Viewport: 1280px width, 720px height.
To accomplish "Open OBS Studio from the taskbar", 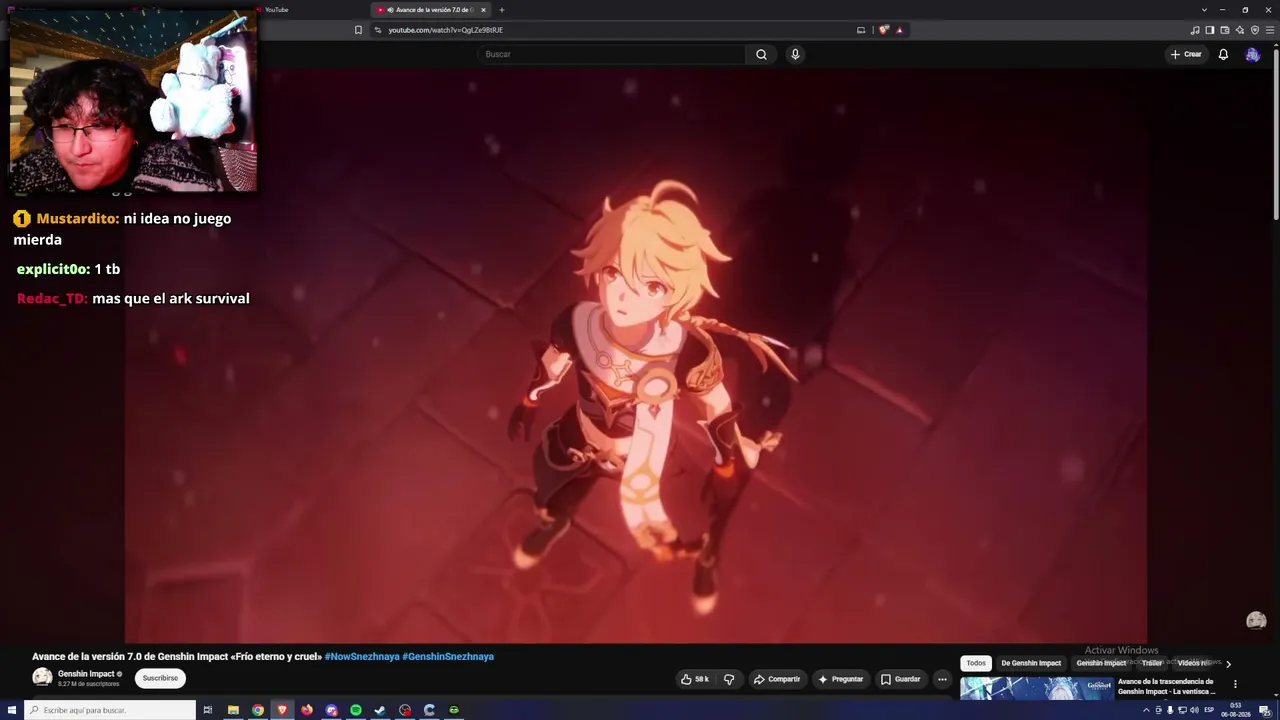I will pyautogui.click(x=405, y=710).
